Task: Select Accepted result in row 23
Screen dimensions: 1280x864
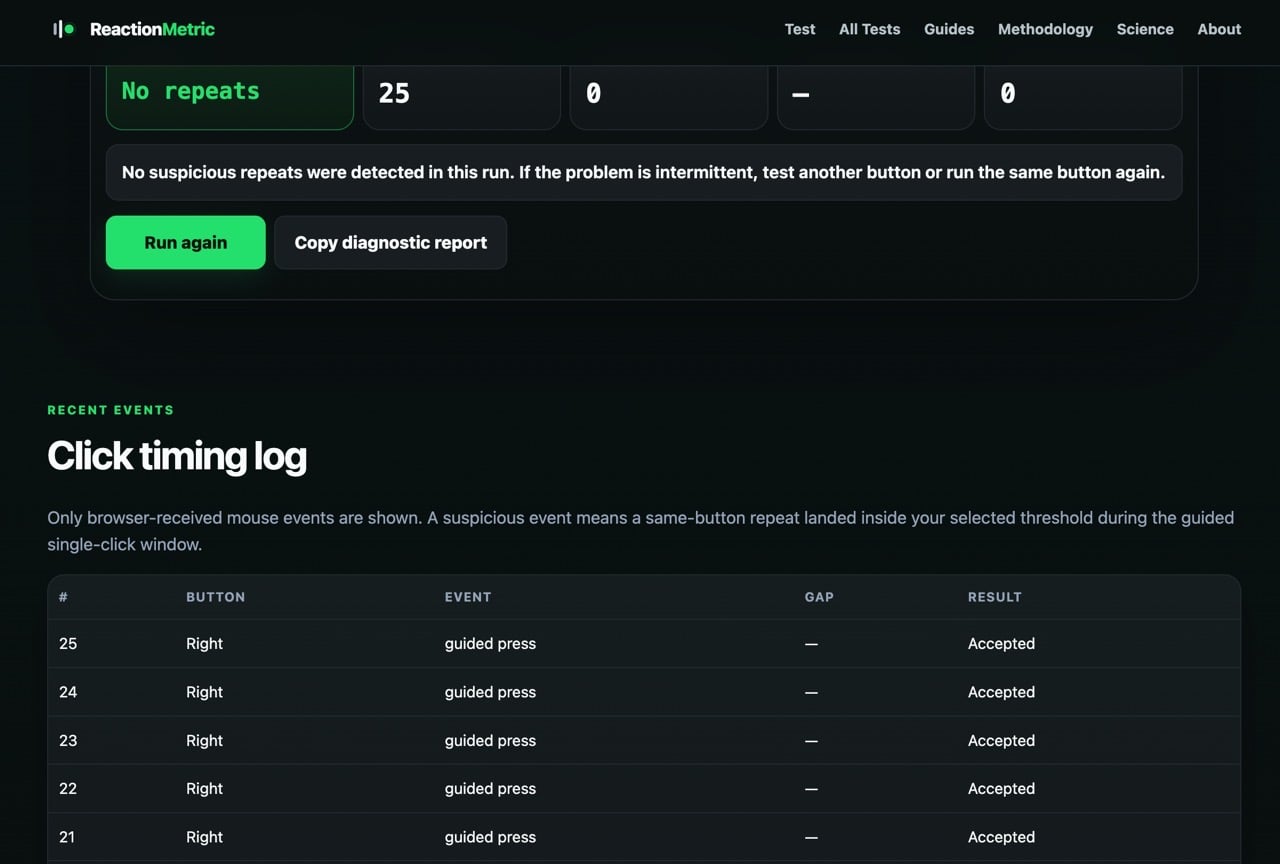Action: [1001, 741]
